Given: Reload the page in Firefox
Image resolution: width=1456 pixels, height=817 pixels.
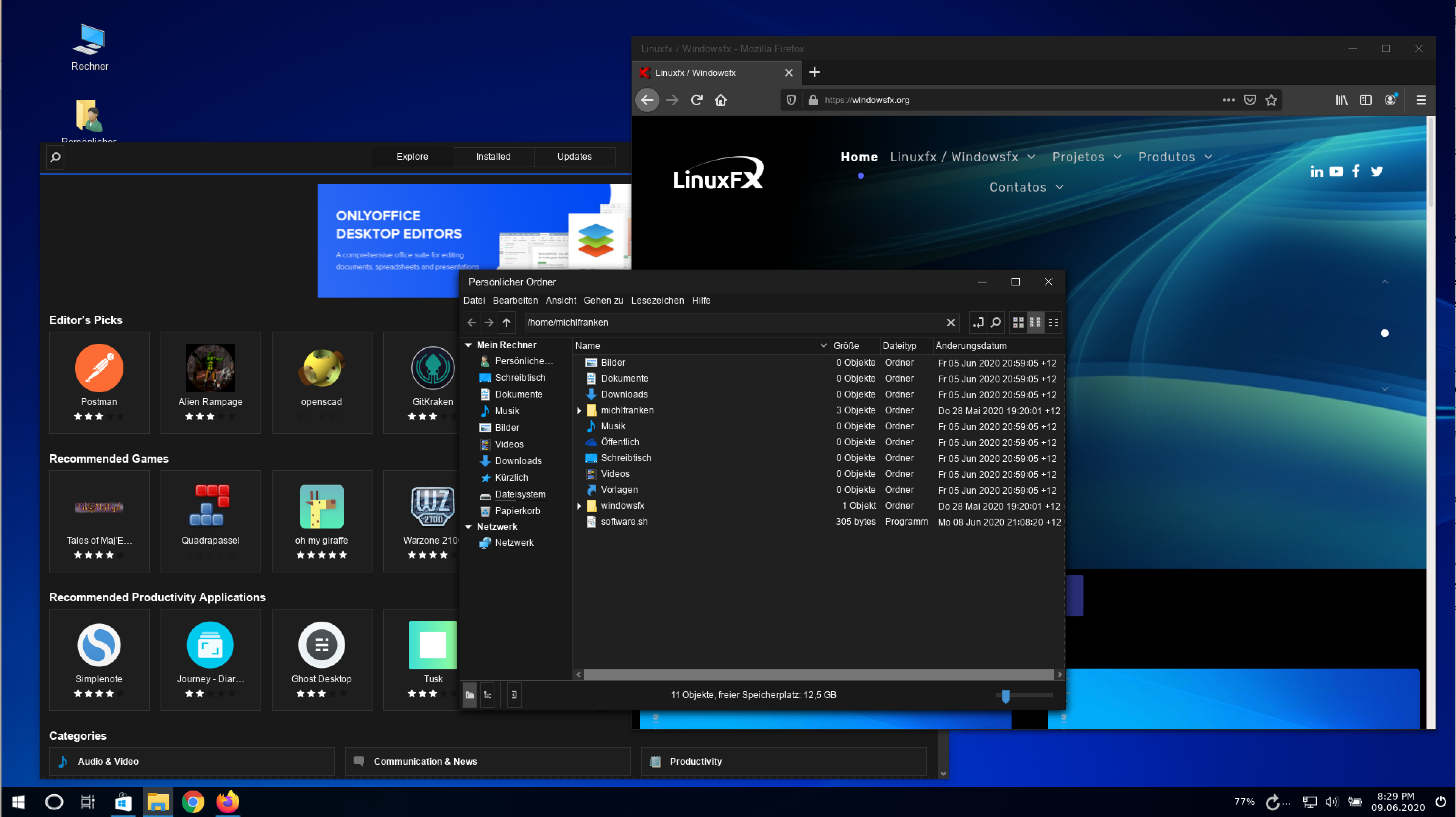Looking at the screenshot, I should point(696,100).
